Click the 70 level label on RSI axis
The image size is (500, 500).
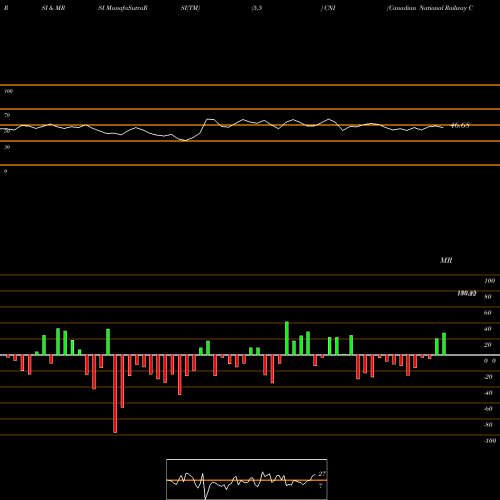point(7,115)
